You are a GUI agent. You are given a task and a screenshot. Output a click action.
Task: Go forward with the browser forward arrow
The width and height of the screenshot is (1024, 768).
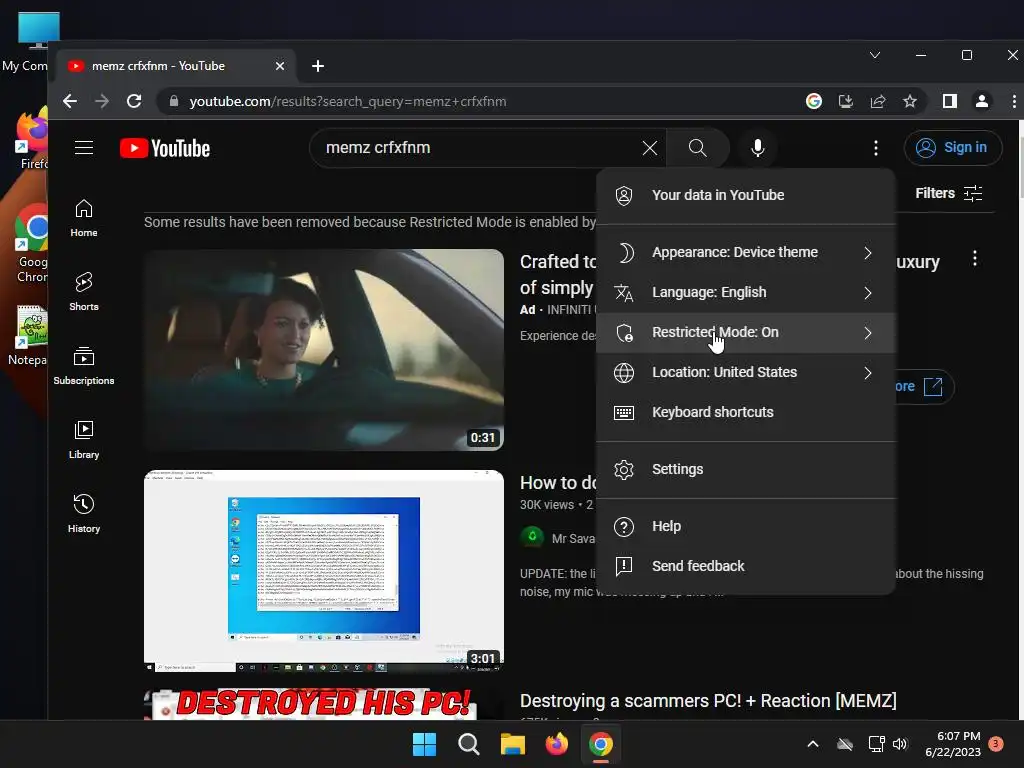coord(102,101)
